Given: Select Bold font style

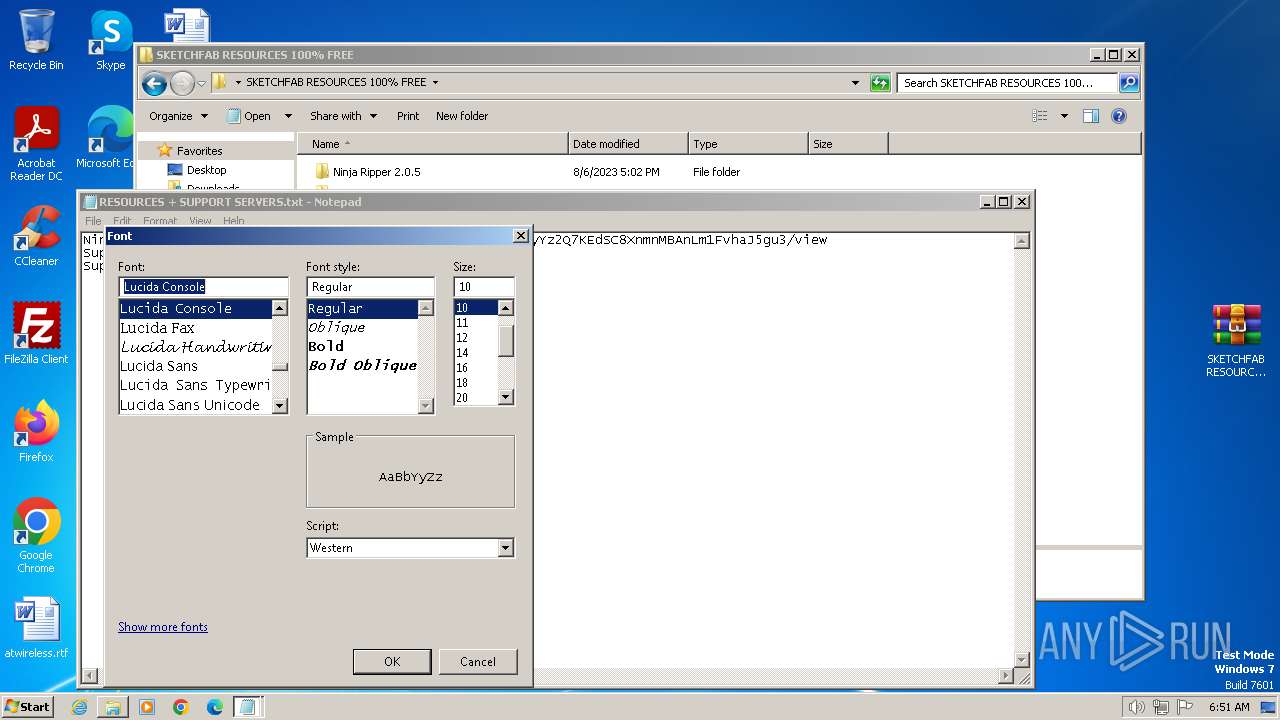Looking at the screenshot, I should (362, 347).
